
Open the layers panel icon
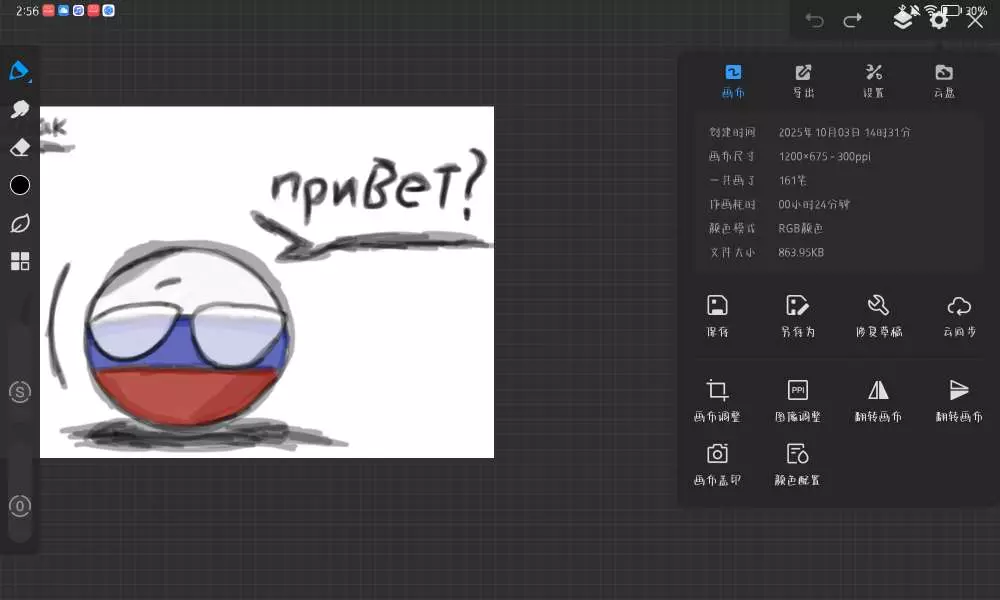[x=902, y=19]
